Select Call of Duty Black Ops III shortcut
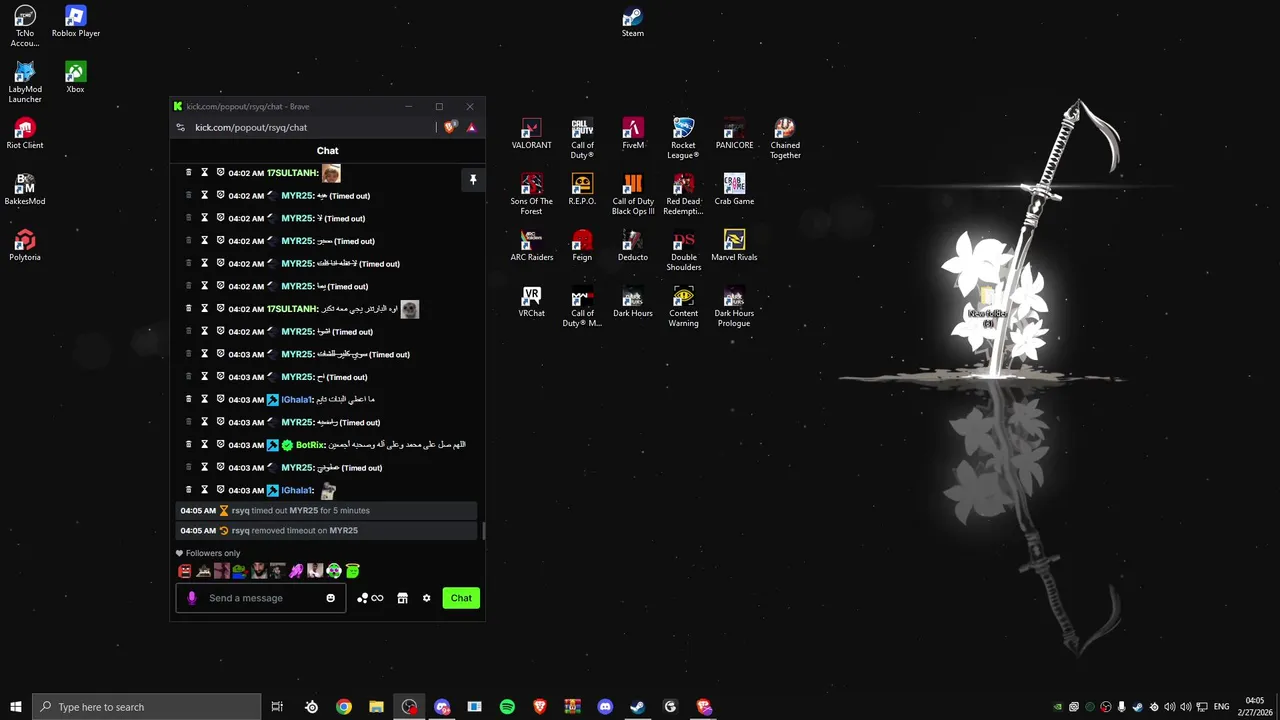The height and width of the screenshot is (720, 1280). [633, 194]
